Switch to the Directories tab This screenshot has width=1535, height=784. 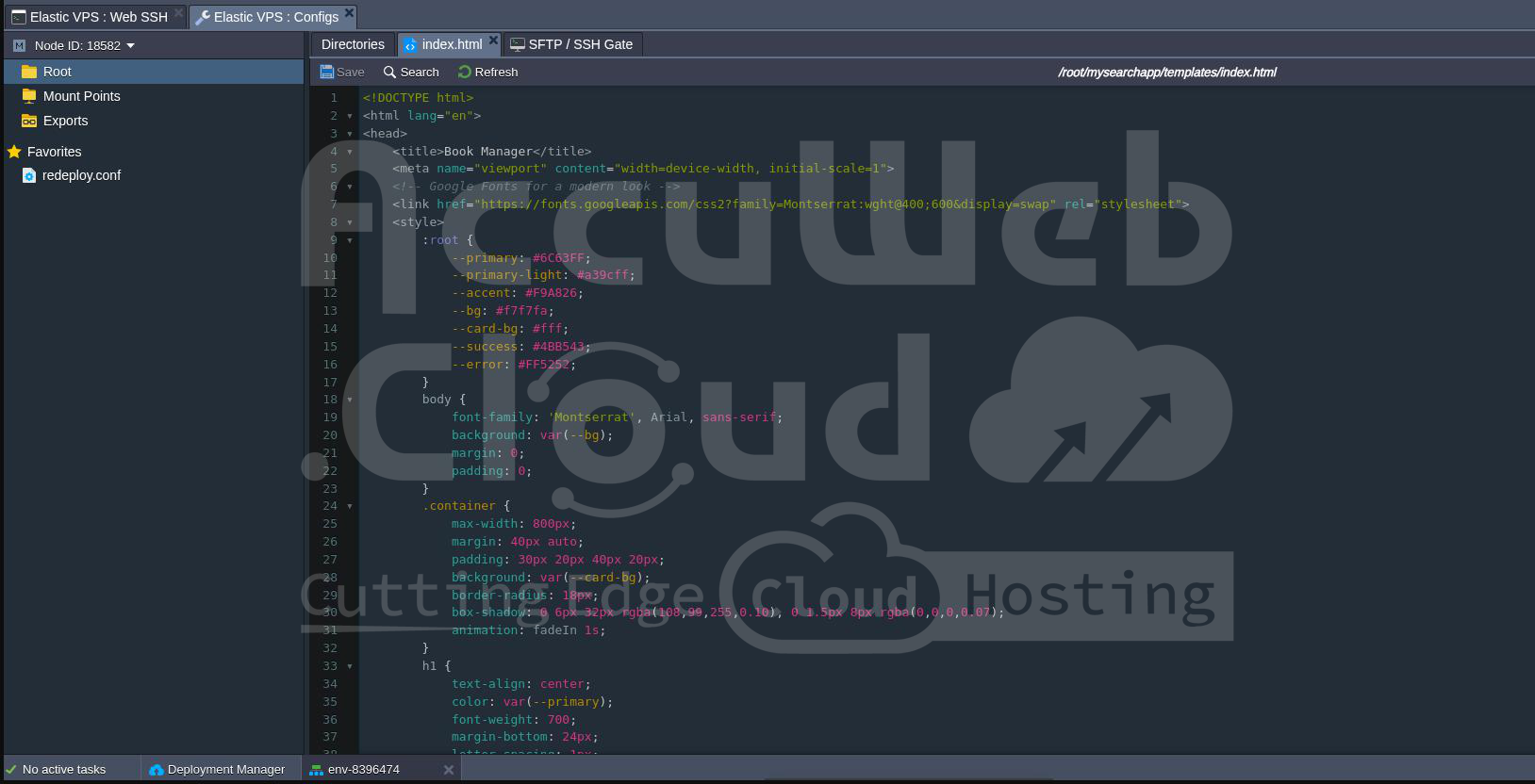click(x=353, y=44)
